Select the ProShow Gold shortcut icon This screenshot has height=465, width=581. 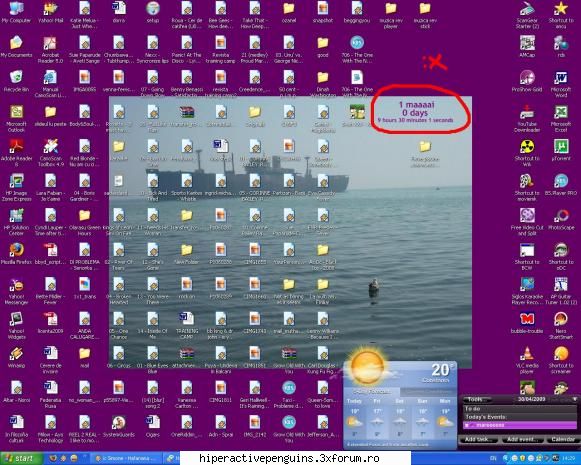click(x=527, y=81)
